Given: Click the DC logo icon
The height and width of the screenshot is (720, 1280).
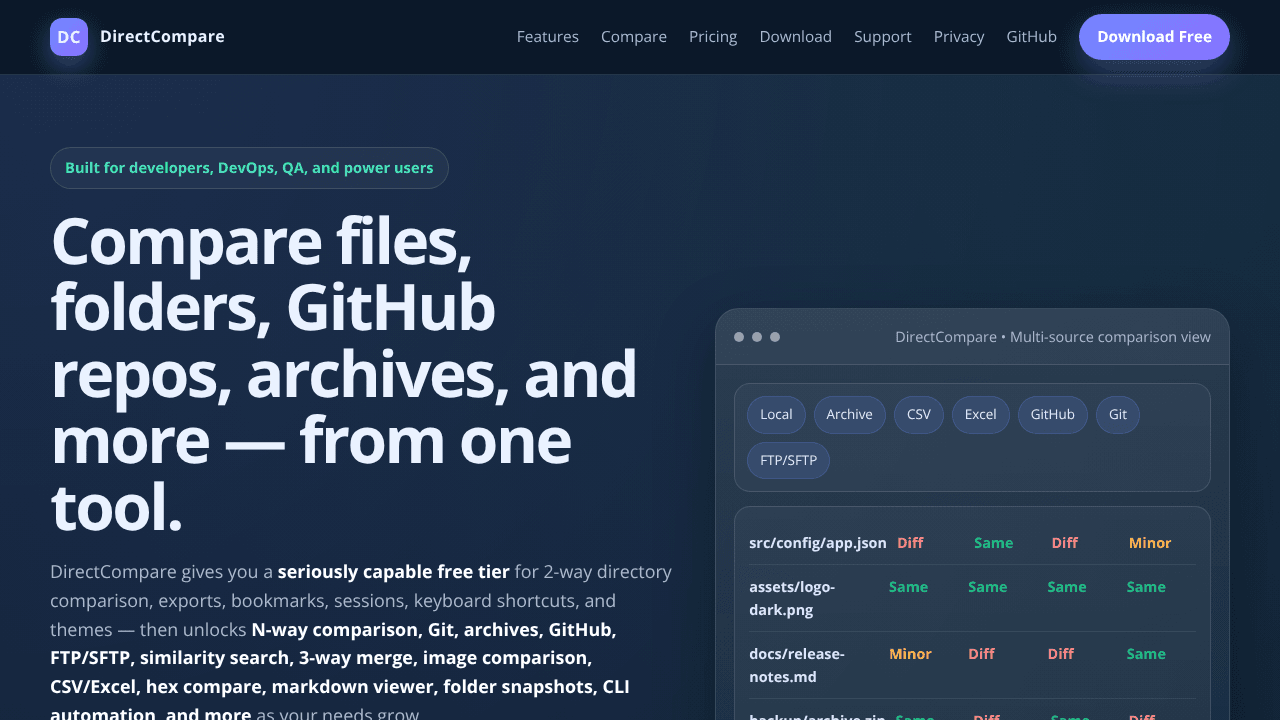Looking at the screenshot, I should pyautogui.click(x=69, y=37).
